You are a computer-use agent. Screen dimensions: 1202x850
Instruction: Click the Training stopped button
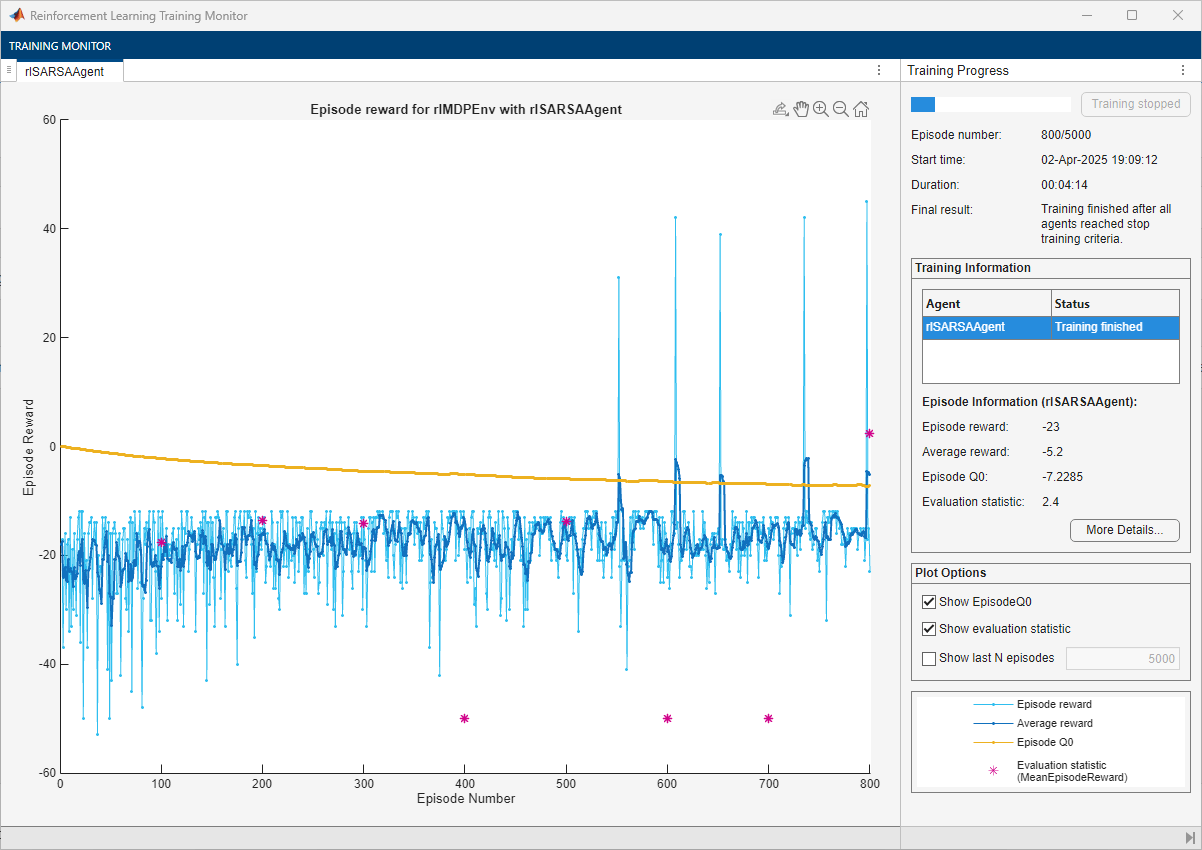1135,104
